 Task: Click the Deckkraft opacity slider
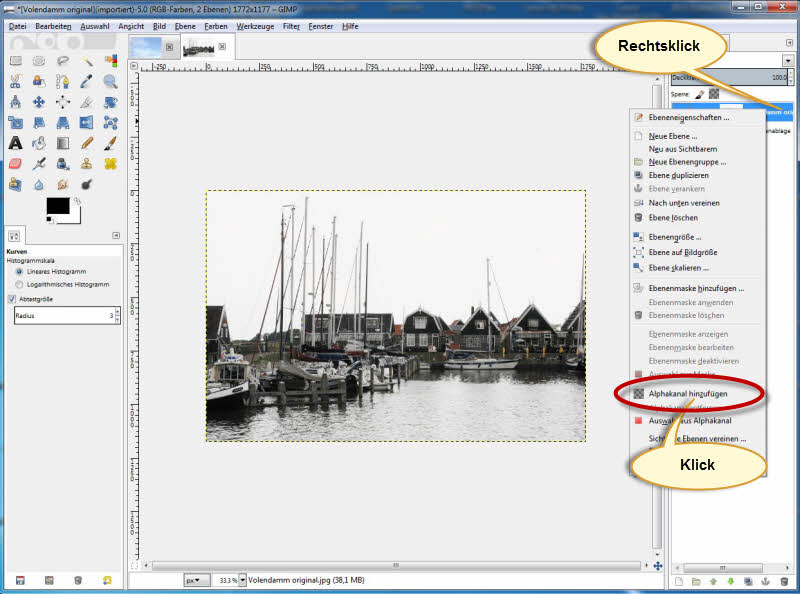click(x=730, y=78)
